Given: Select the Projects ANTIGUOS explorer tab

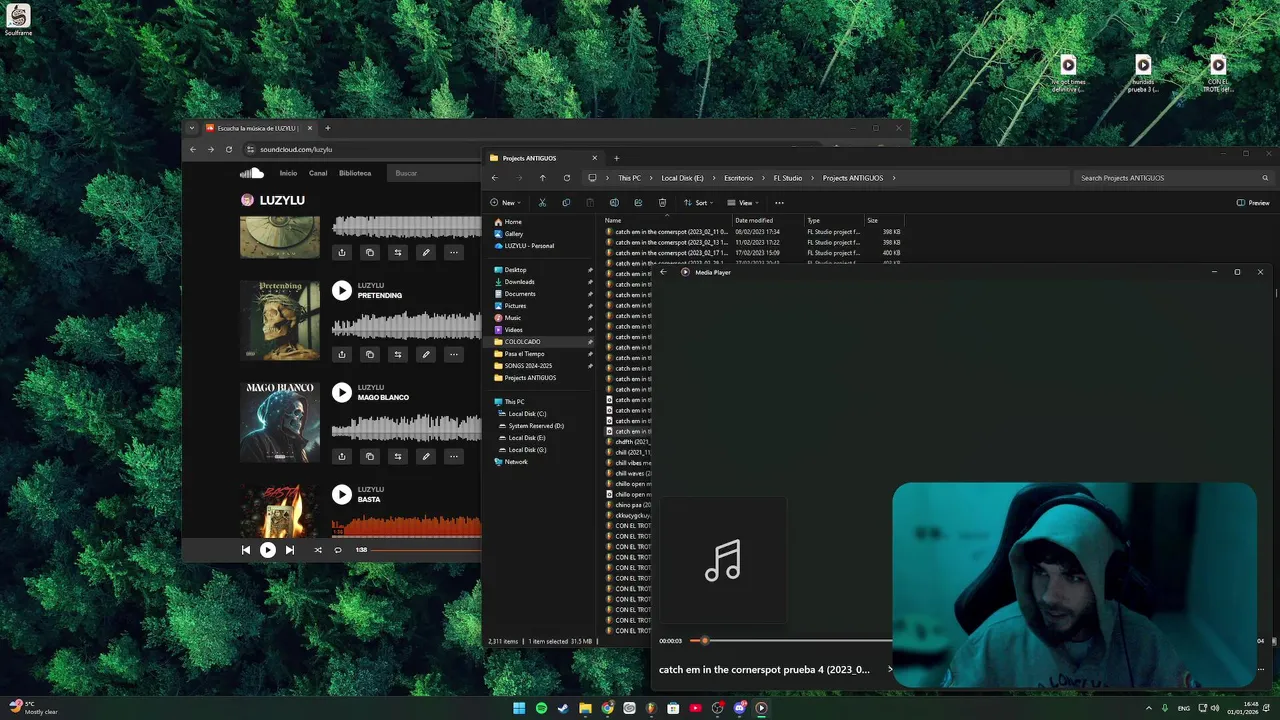Looking at the screenshot, I should tap(543, 158).
